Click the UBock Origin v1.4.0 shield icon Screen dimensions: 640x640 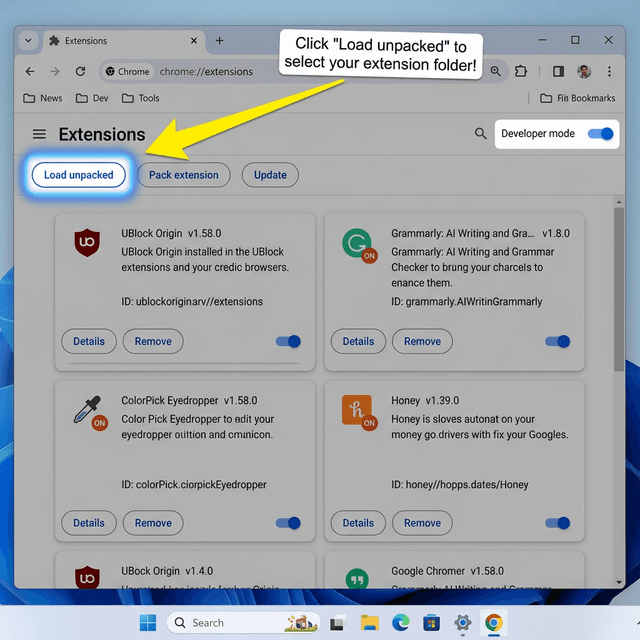87,577
